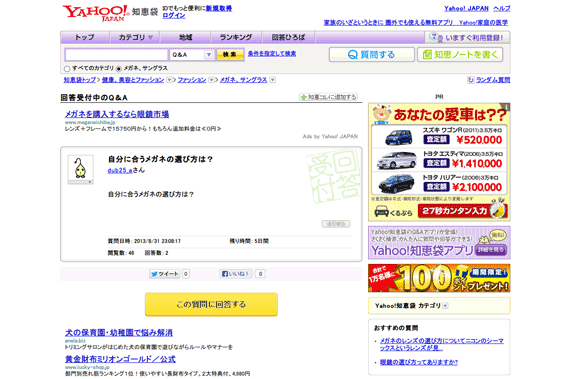Click the ランダム質問 link
Image resolution: width=570 pixels, height=379 pixels.
pos(493,80)
